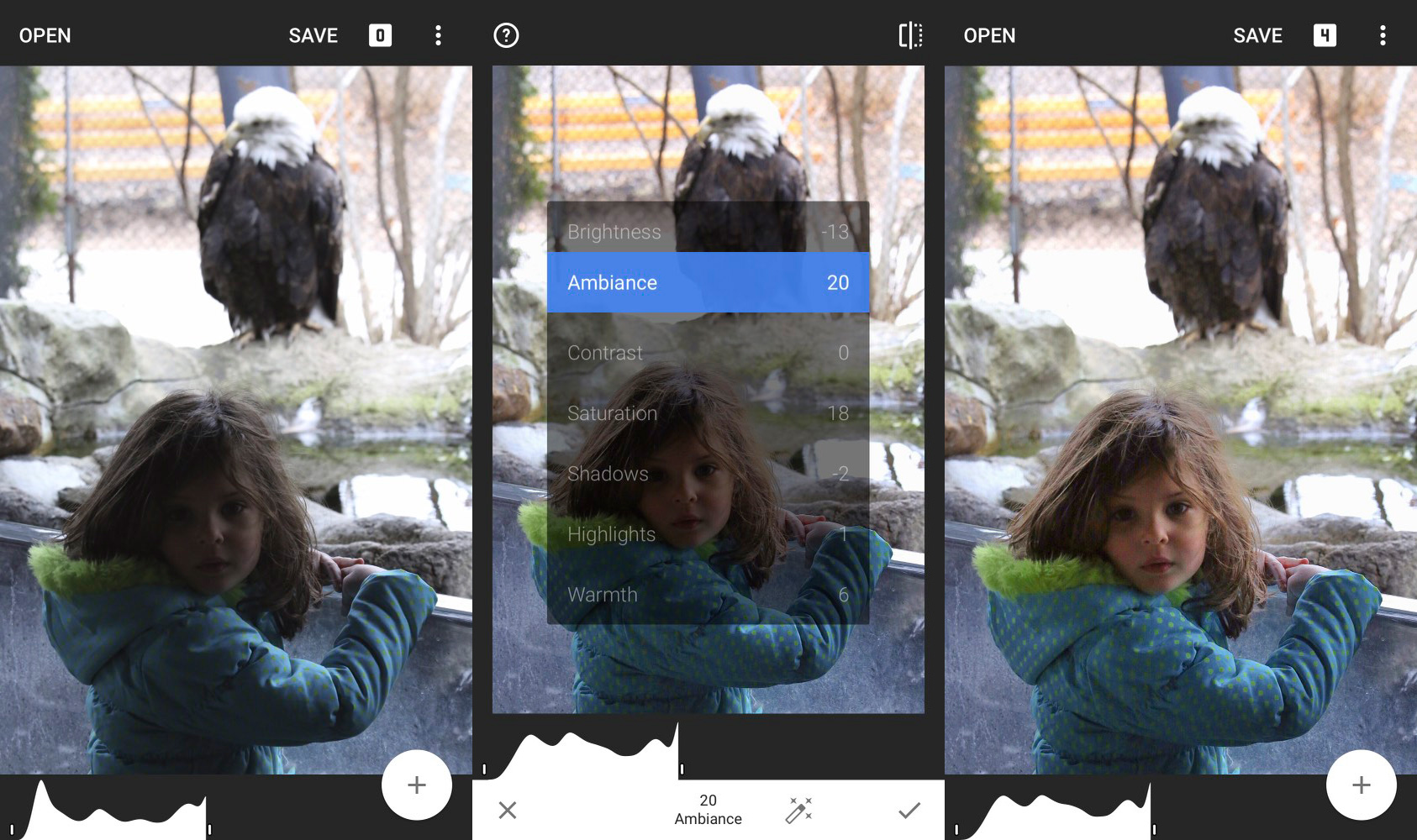Select the Brightness adjustment
The image size is (1417, 840).
coord(707,231)
